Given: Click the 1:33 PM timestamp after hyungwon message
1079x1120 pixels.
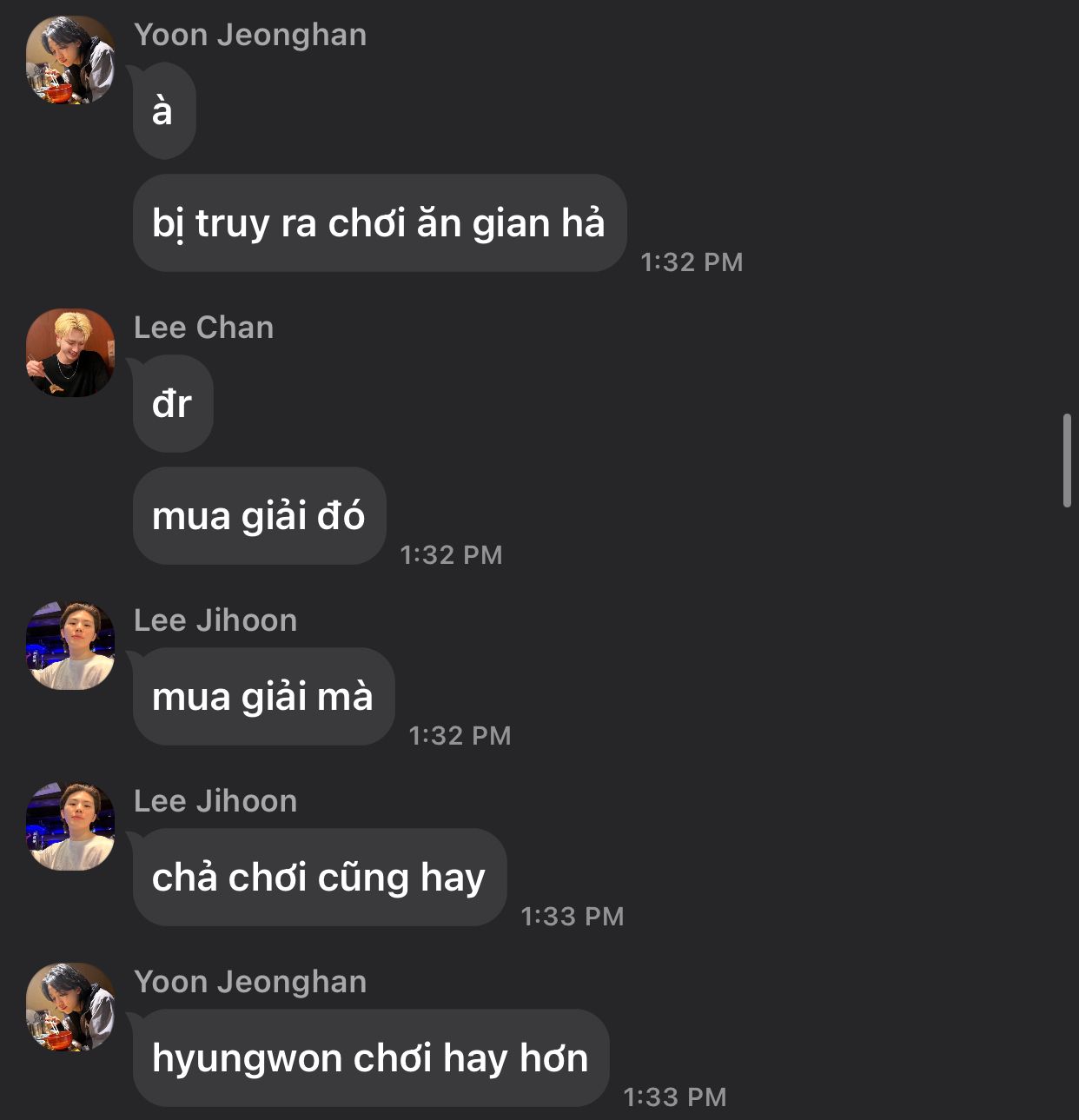Looking at the screenshot, I should pyautogui.click(x=675, y=1097).
